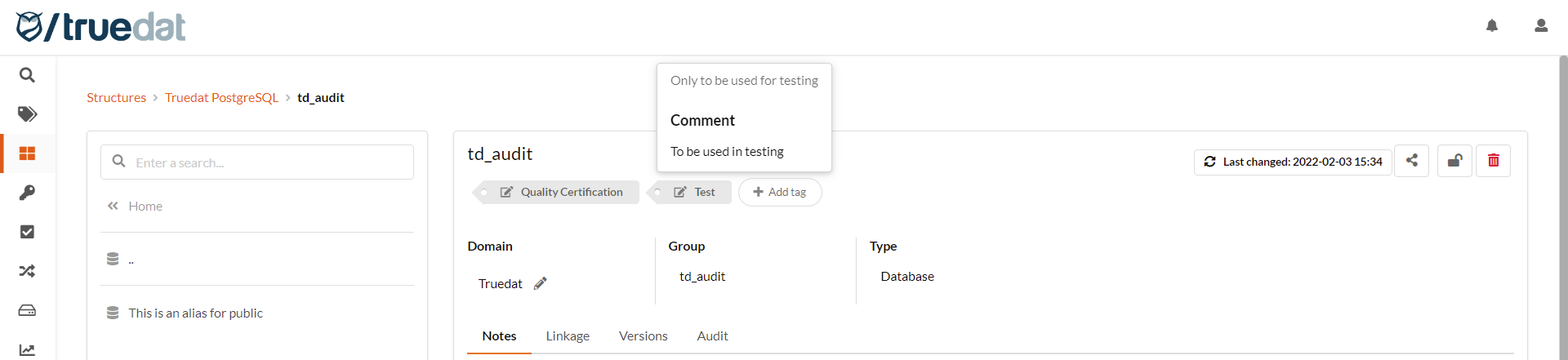This screenshot has width=1568, height=360.
Task: Open the user profile icon
Action: pos(1541,26)
